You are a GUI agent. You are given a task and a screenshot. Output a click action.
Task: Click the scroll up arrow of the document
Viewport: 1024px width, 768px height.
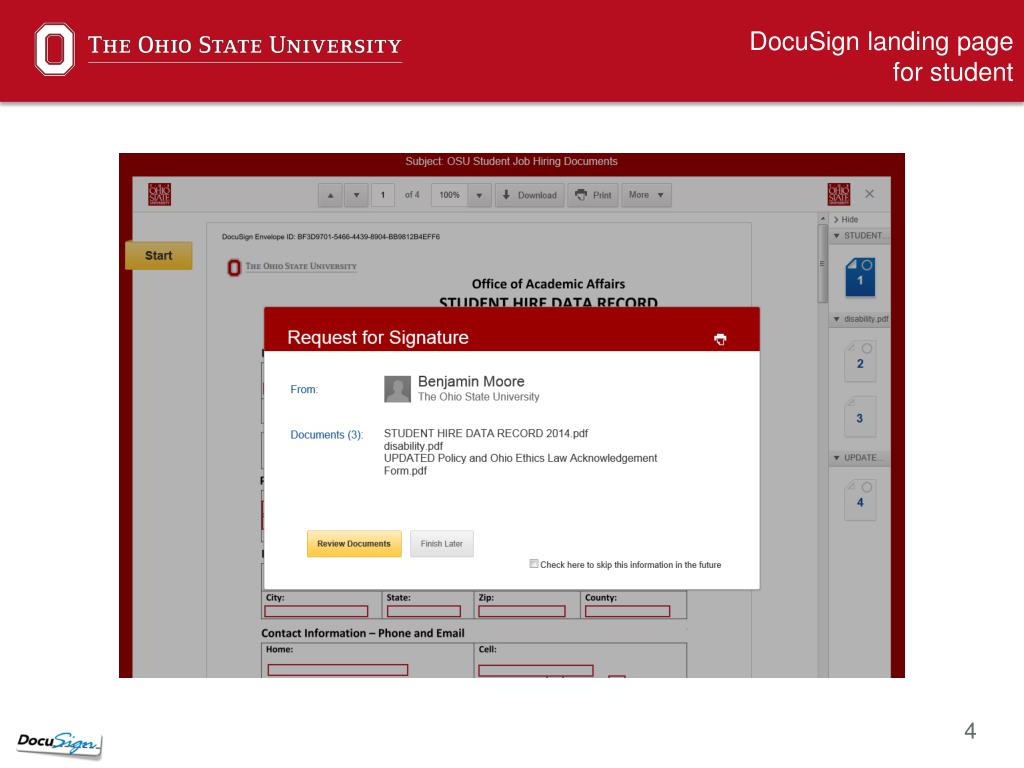click(822, 219)
